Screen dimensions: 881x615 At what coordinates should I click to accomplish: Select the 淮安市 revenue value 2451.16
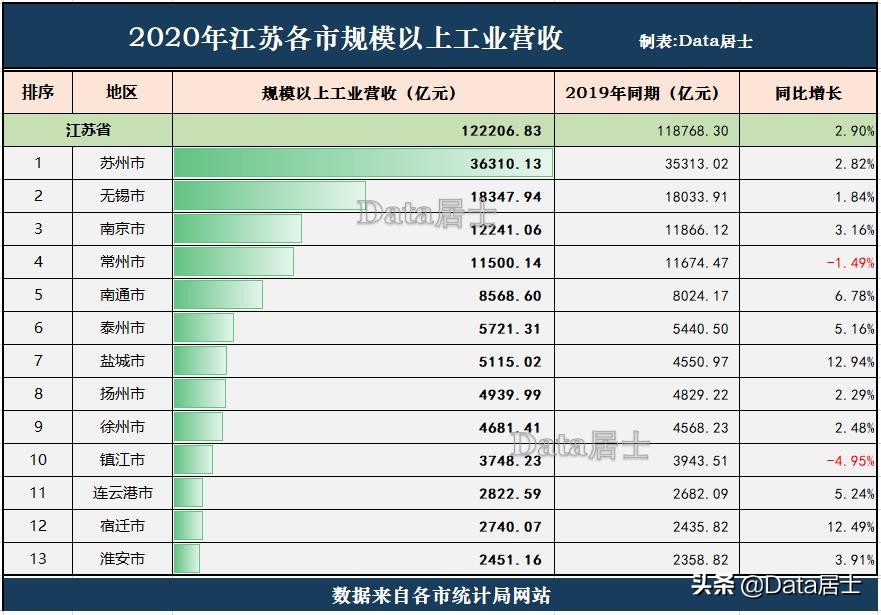[508, 559]
